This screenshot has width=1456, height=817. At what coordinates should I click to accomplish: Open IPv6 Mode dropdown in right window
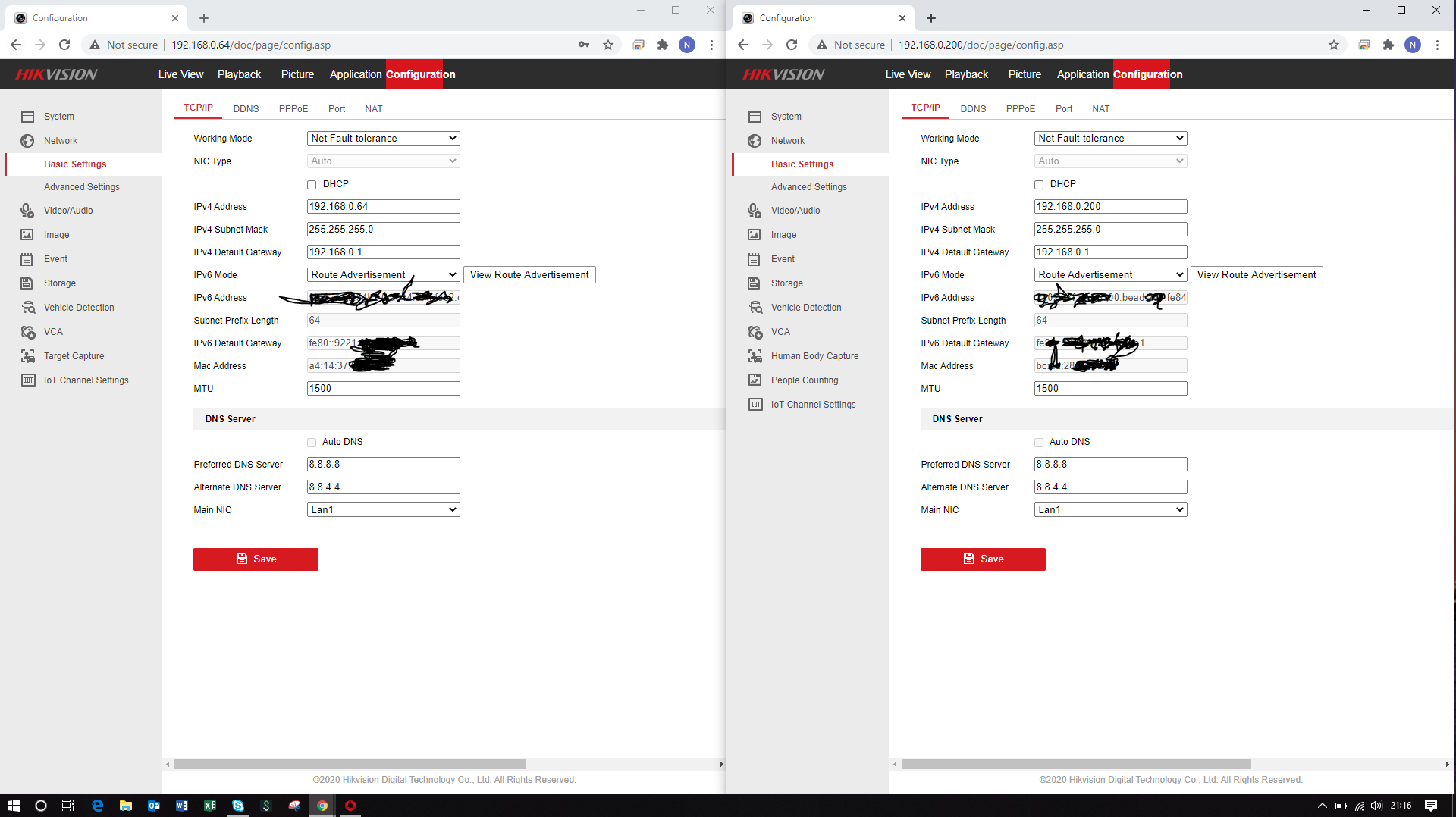(1110, 275)
